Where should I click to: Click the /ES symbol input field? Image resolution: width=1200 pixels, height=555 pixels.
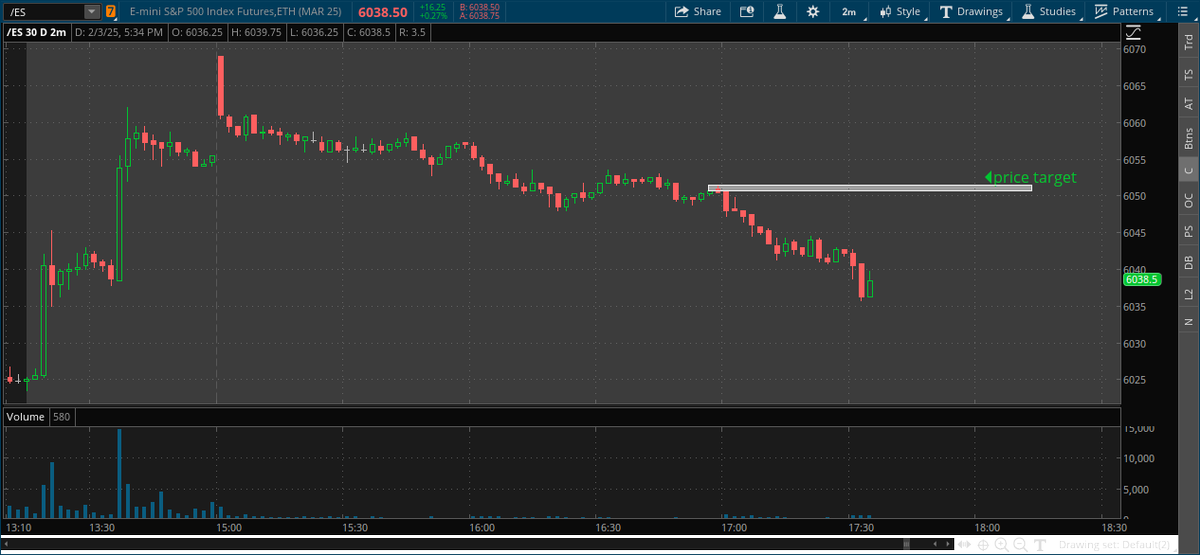pos(43,12)
